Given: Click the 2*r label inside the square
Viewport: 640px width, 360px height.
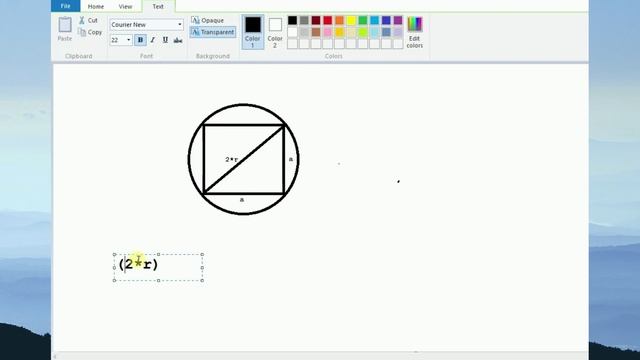Looking at the screenshot, I should click(x=231, y=160).
